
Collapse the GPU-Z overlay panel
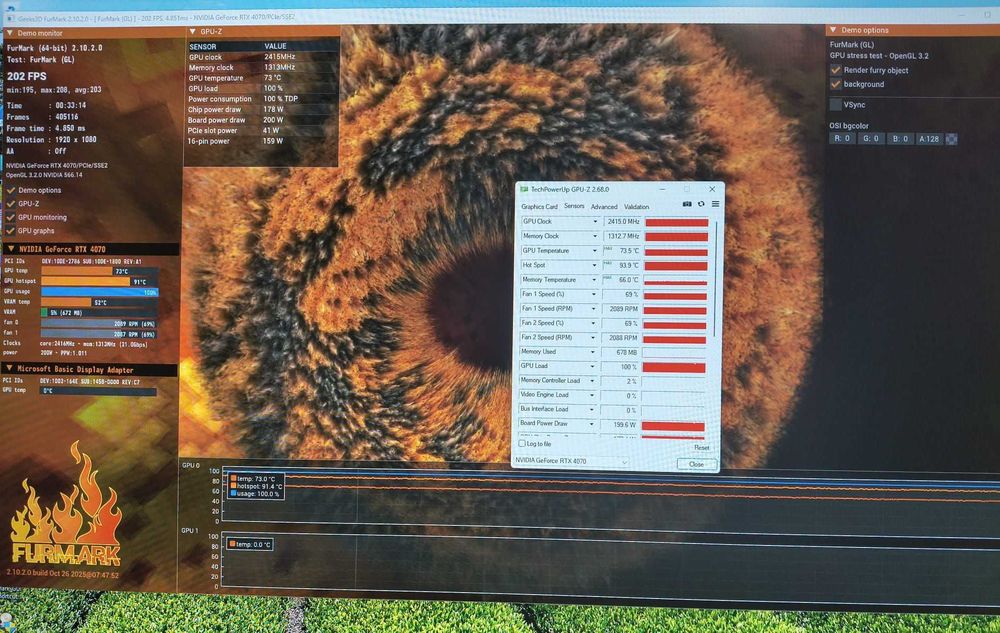(193, 31)
